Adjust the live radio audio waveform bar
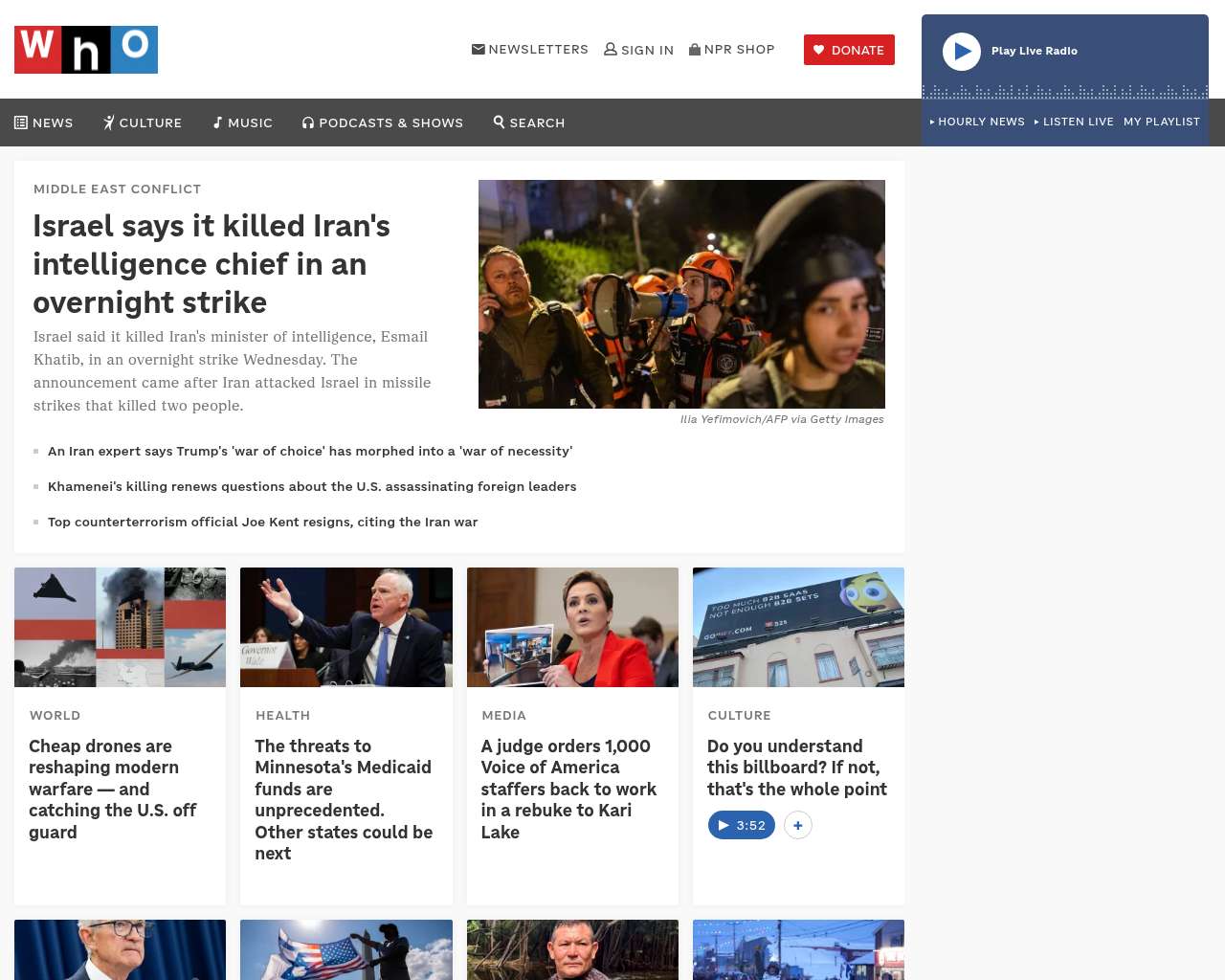This screenshot has width=1225, height=980. coord(1064,92)
